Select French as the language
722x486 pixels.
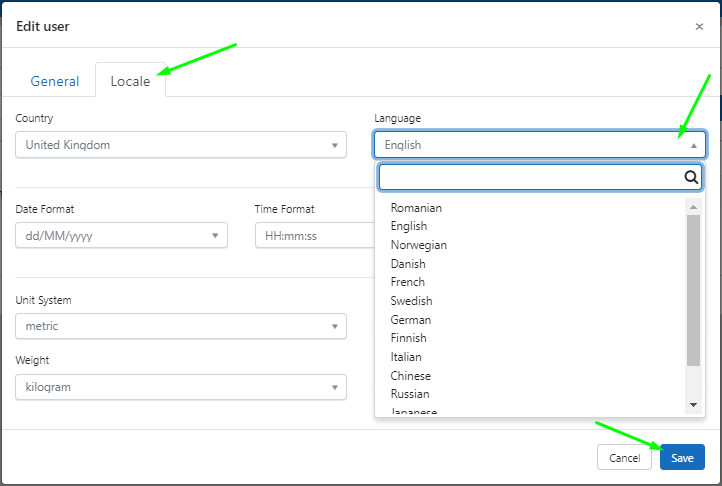coord(408,282)
